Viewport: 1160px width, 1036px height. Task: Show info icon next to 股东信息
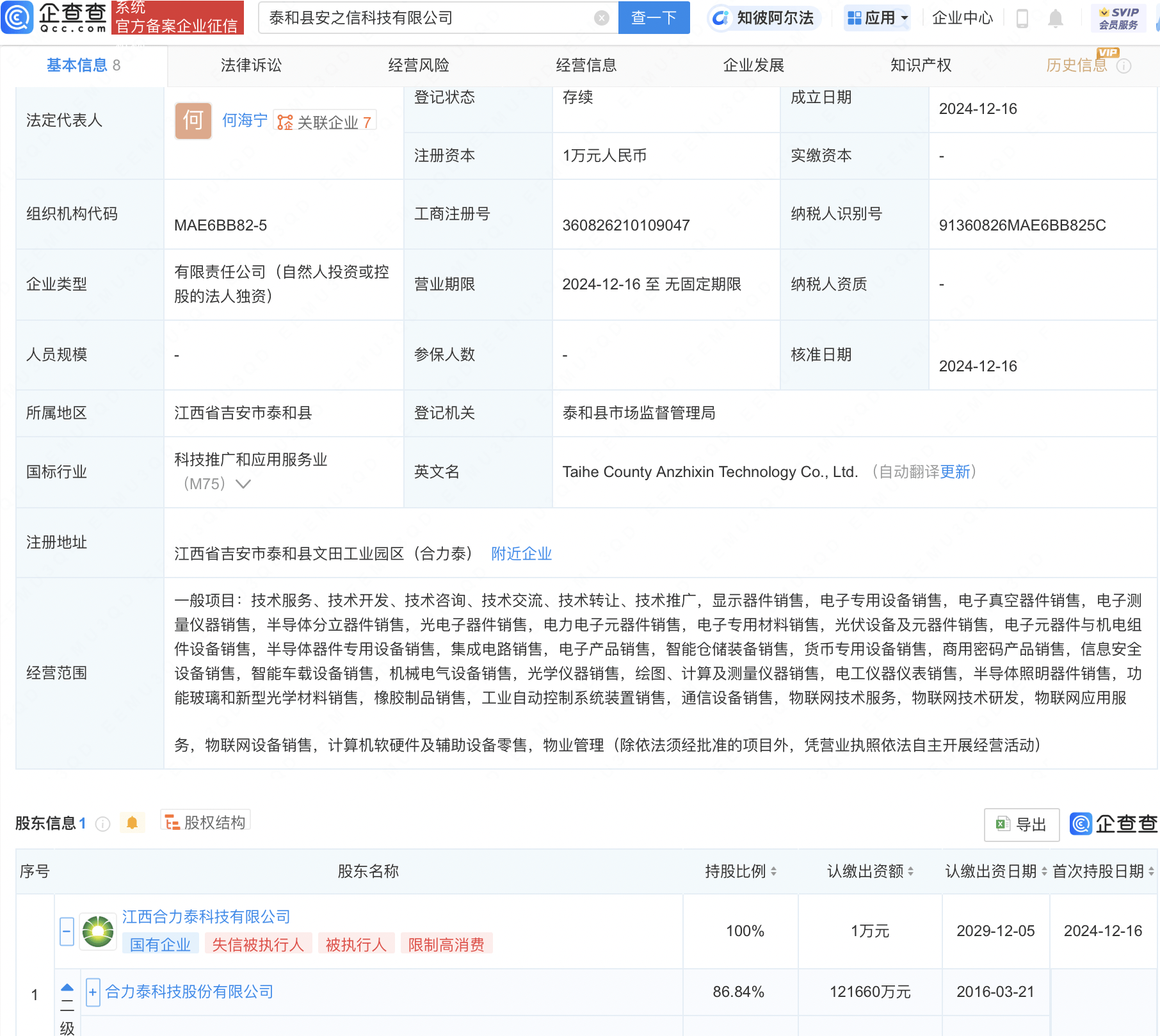102,824
